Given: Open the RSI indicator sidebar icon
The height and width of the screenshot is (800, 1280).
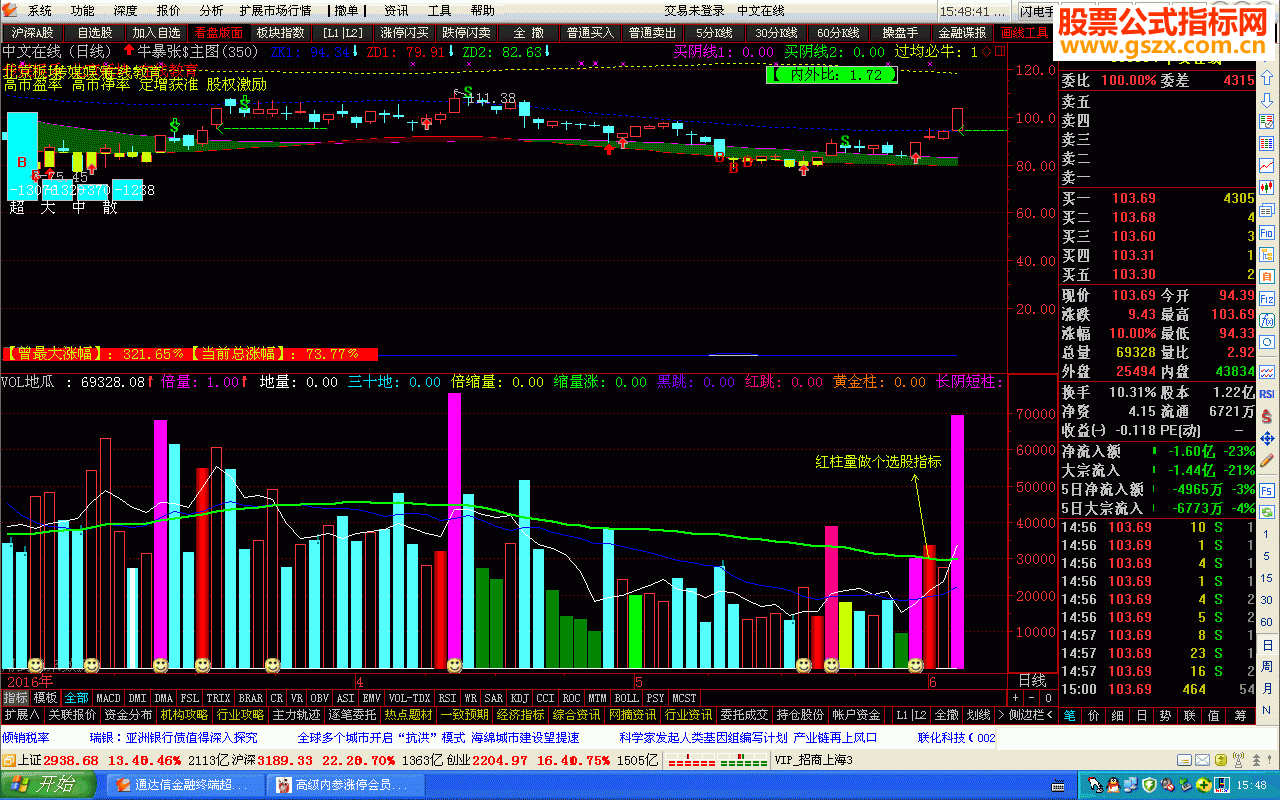Looking at the screenshot, I should [1267, 393].
